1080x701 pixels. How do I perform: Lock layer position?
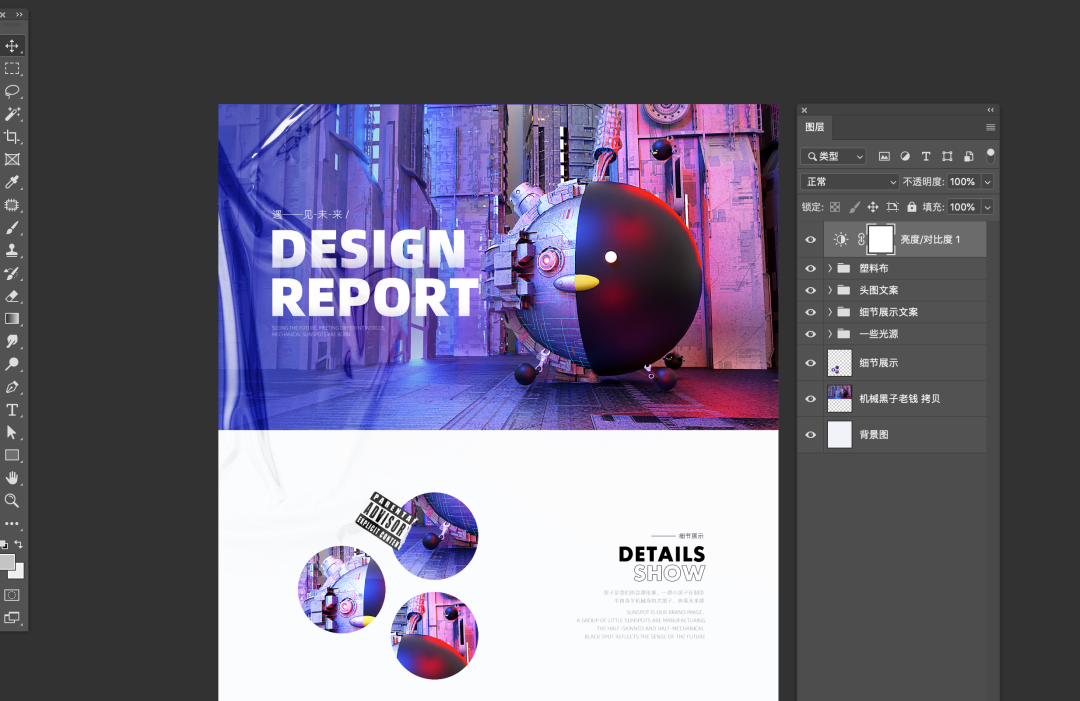[873, 207]
